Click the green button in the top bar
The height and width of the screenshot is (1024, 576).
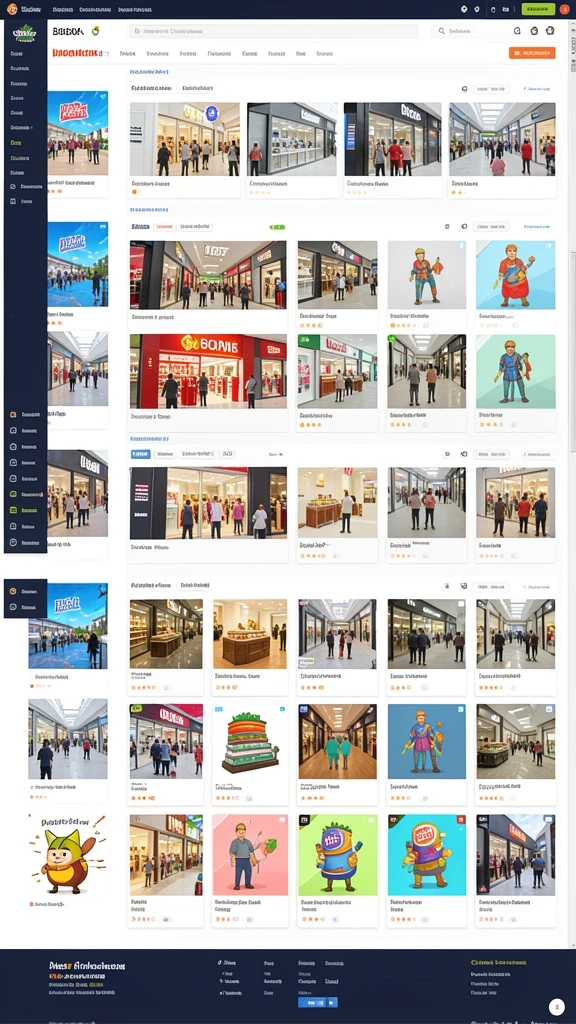pos(538,9)
